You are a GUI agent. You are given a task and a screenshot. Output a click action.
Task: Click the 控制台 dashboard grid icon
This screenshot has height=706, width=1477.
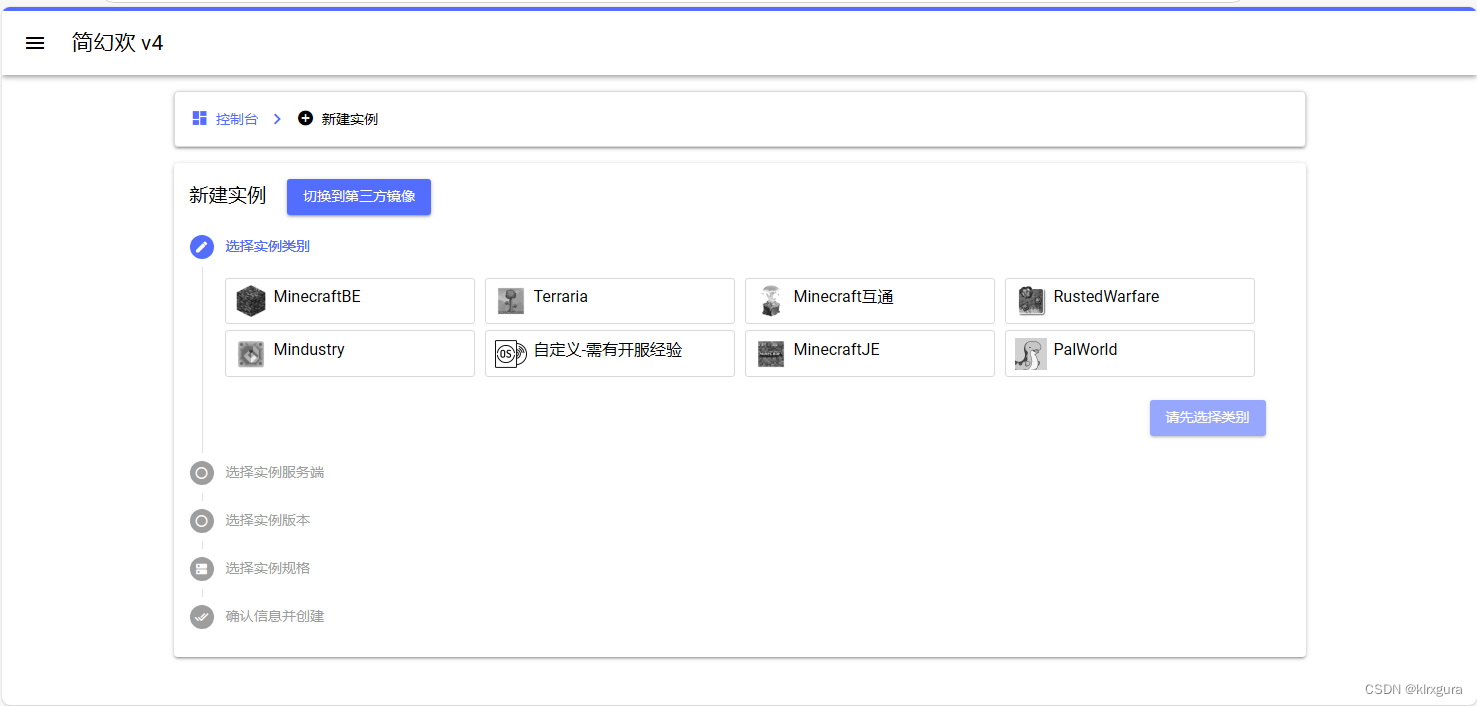pos(200,119)
